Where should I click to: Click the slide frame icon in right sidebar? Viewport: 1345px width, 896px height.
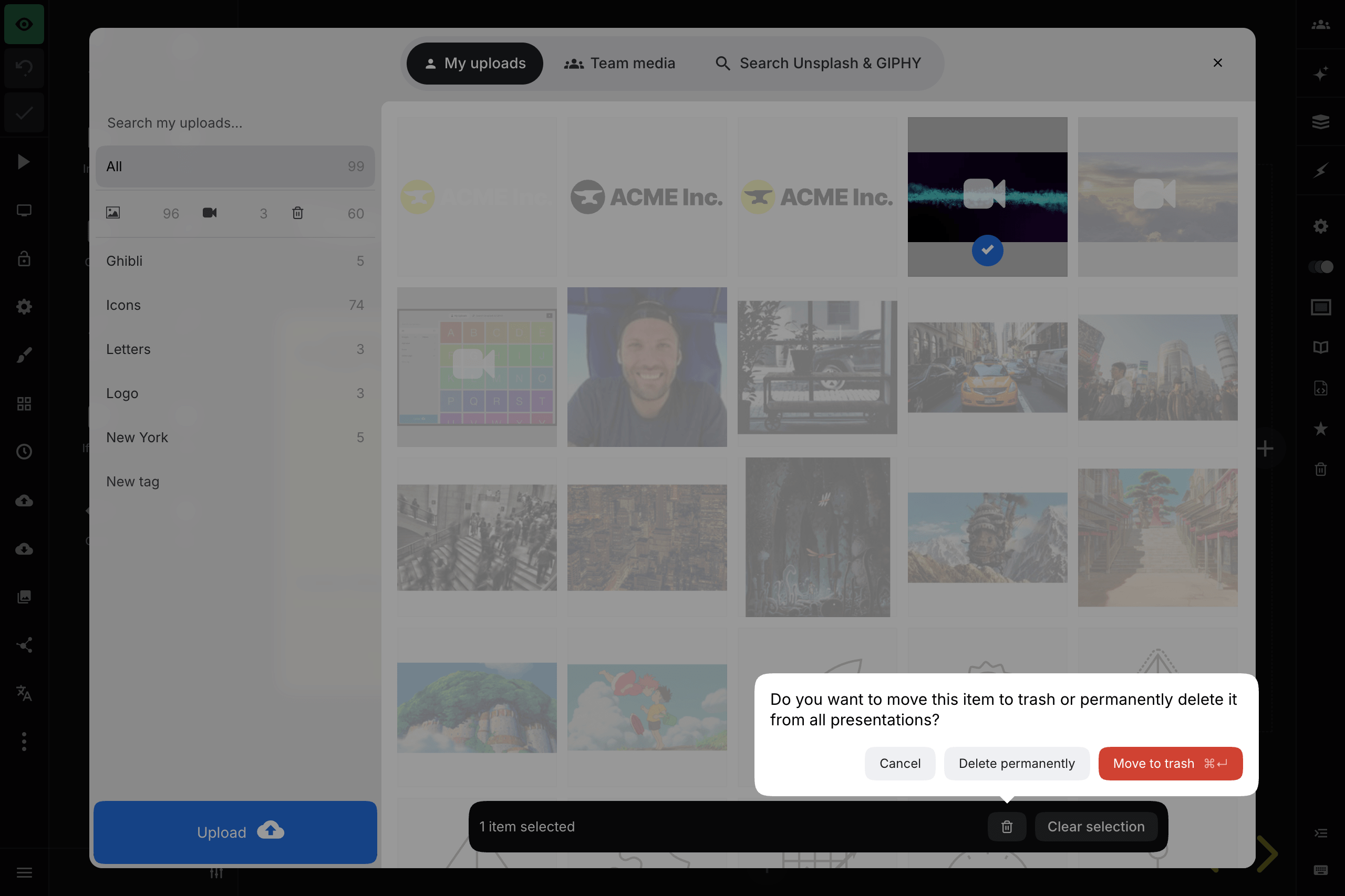[x=1320, y=307]
